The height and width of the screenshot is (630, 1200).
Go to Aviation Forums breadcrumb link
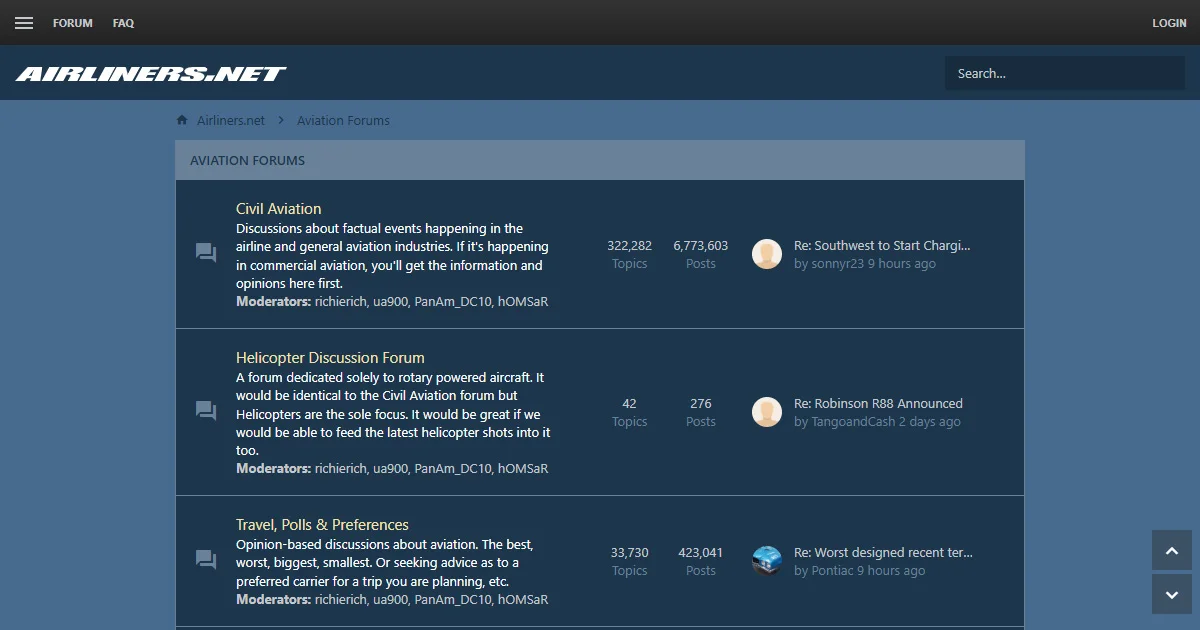343,120
